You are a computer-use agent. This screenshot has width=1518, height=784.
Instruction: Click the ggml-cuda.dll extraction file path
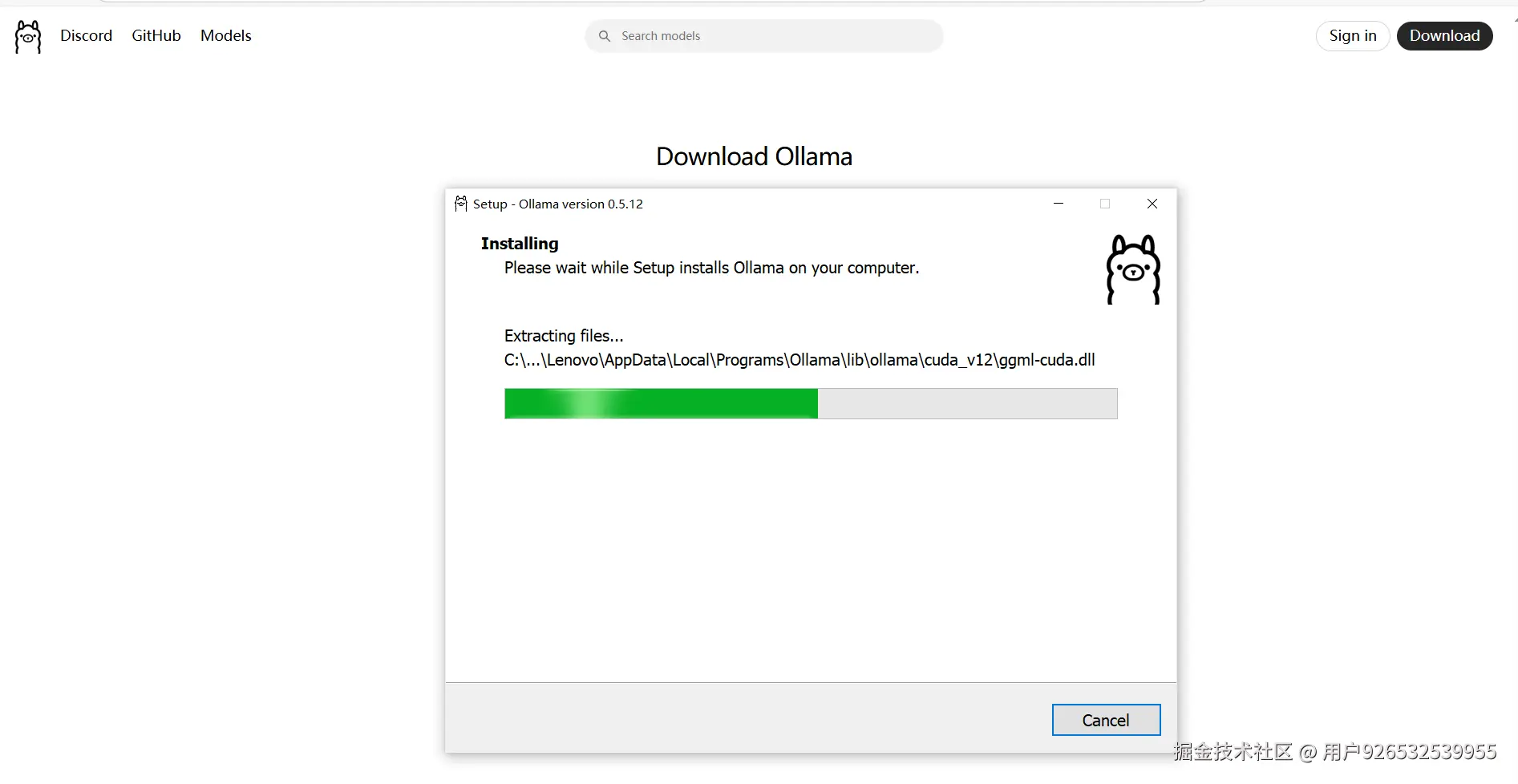point(799,360)
